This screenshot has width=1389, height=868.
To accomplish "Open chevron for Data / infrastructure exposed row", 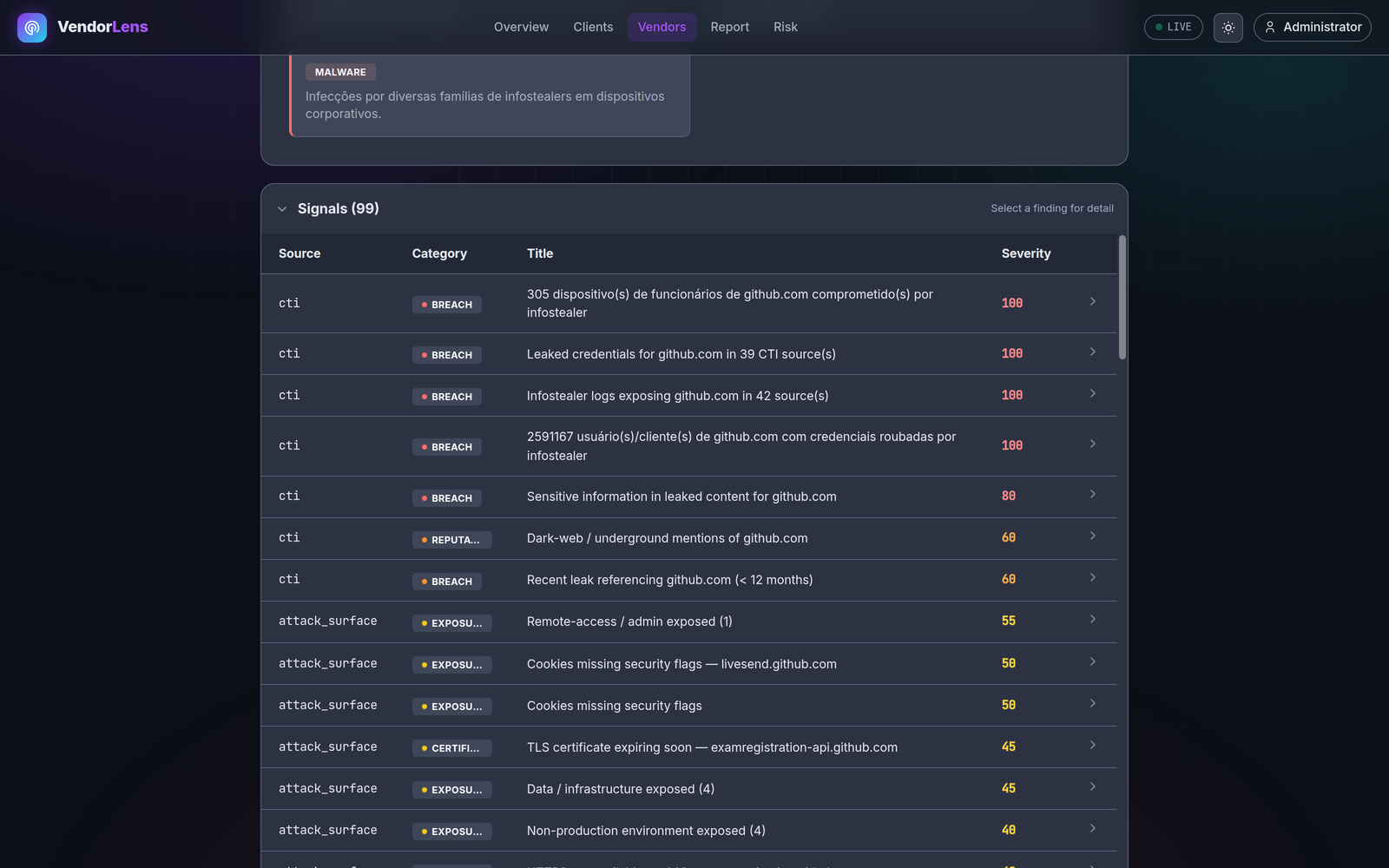I will (x=1093, y=786).
